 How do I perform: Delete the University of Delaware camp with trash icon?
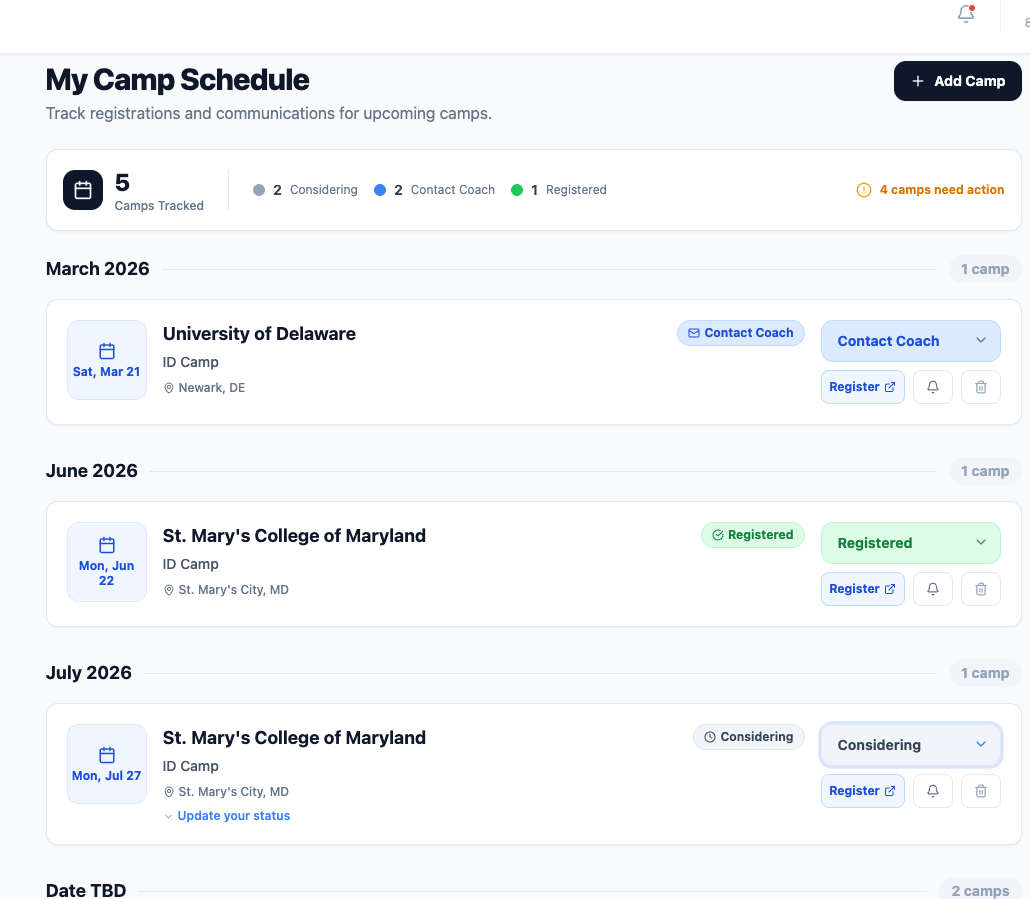980,386
